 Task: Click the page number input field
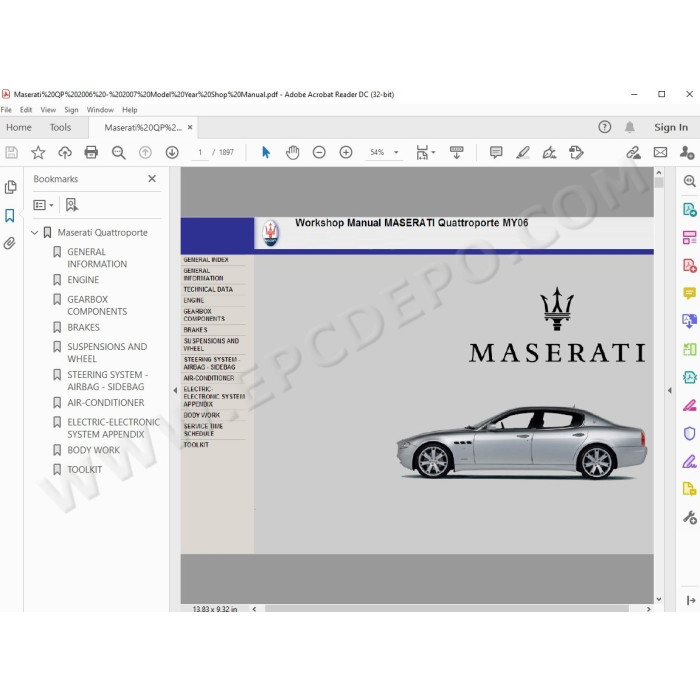coord(200,152)
